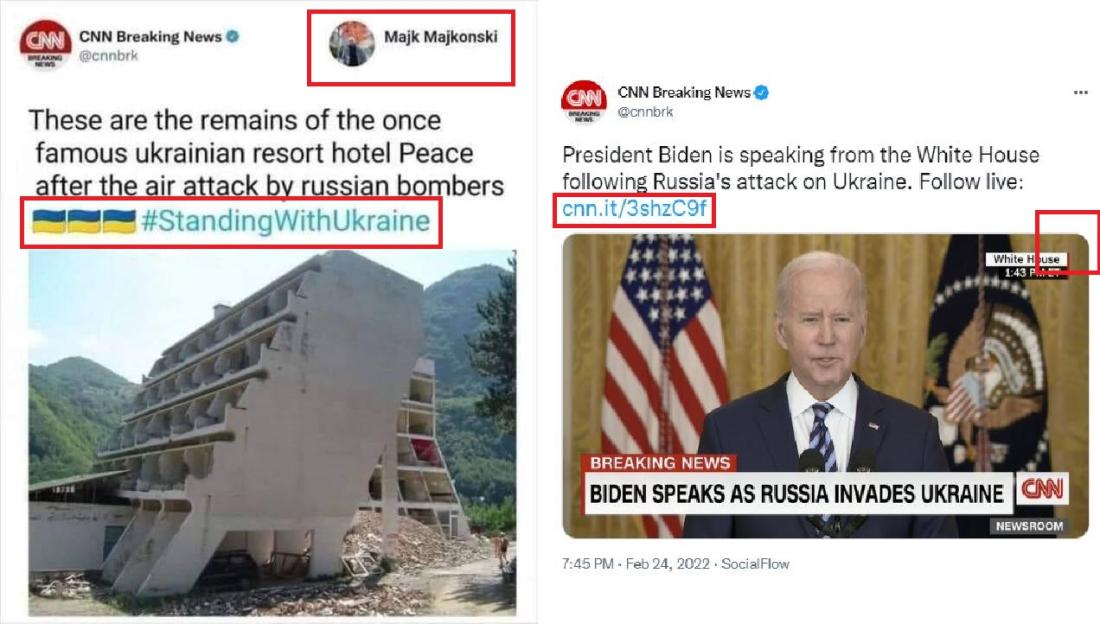The height and width of the screenshot is (624, 1100).
Task: Click the NEWSROOM label in the video
Action: [1029, 526]
